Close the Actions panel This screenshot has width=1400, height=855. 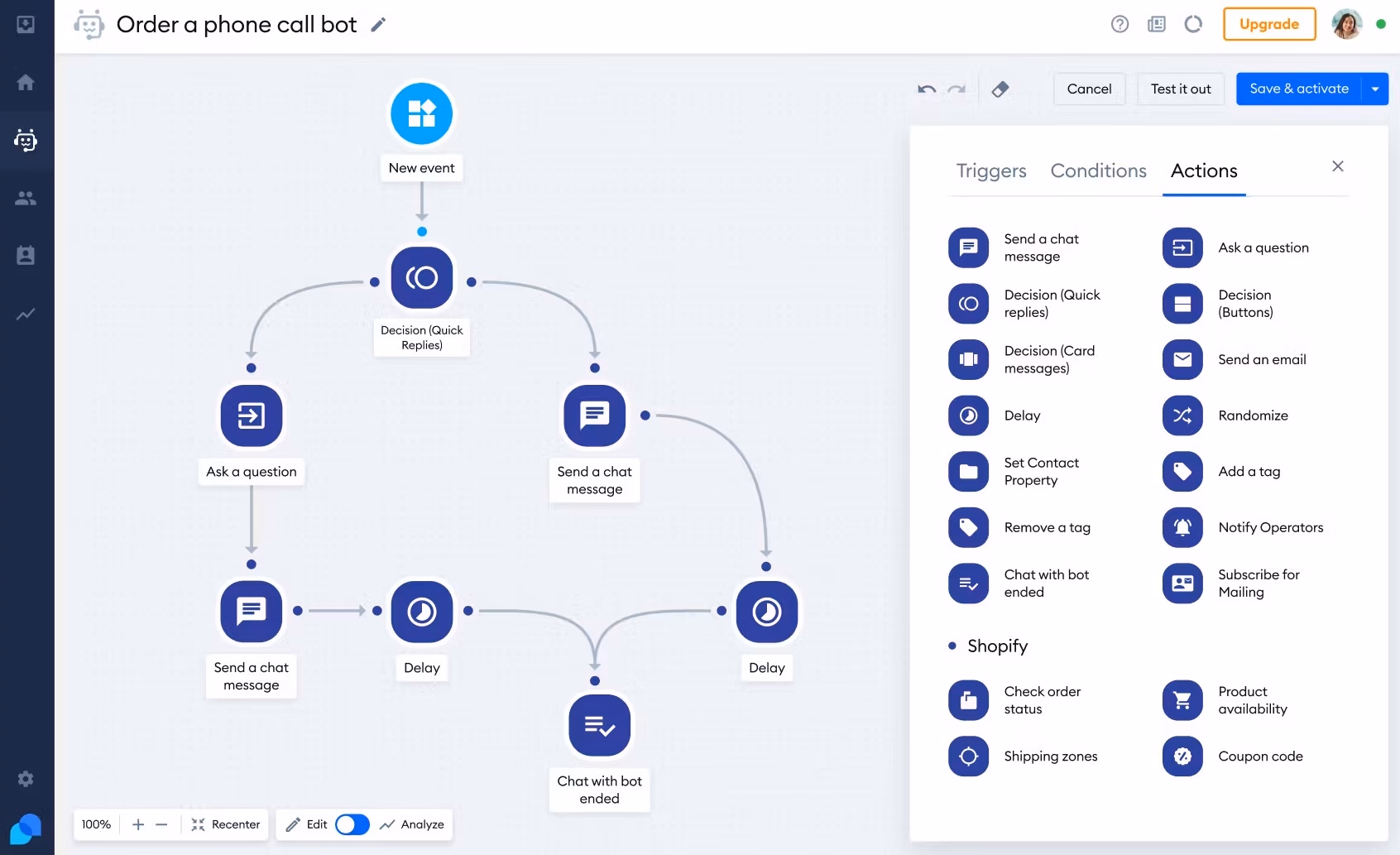[x=1337, y=166]
